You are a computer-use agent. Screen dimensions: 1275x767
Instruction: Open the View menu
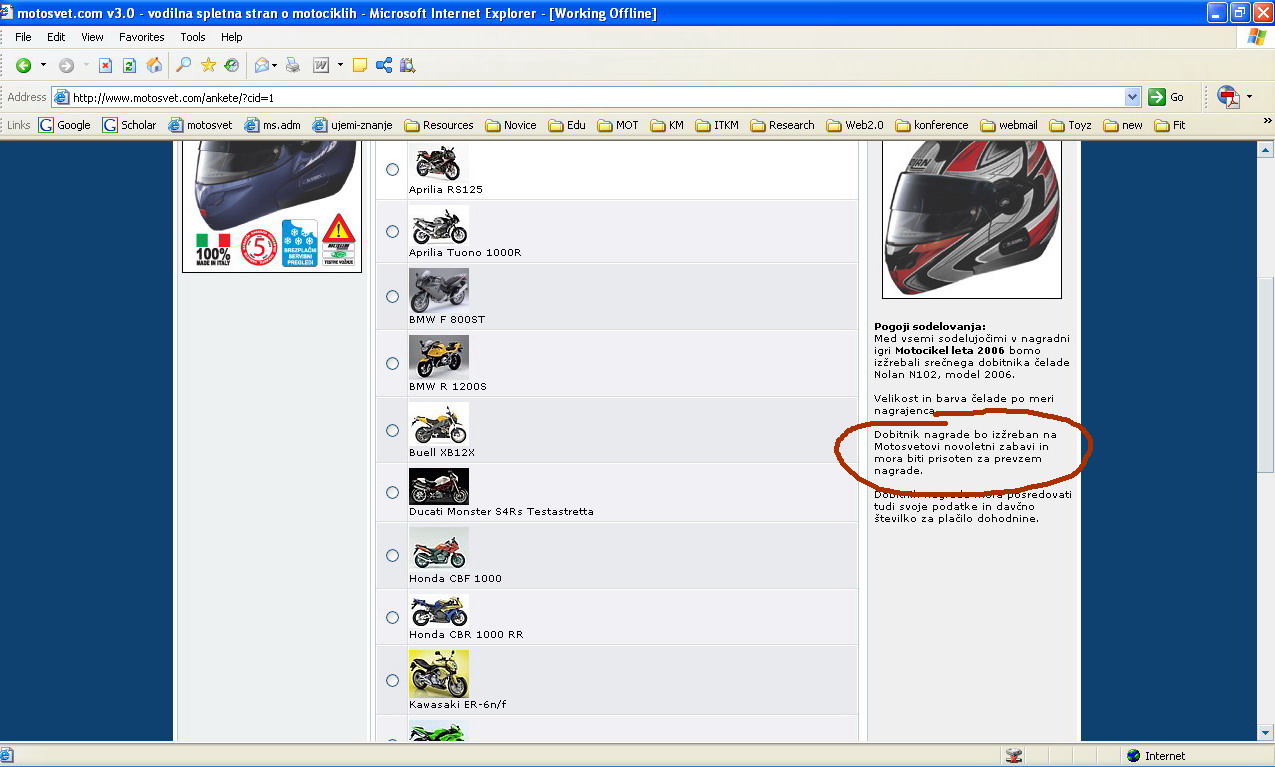click(x=92, y=37)
